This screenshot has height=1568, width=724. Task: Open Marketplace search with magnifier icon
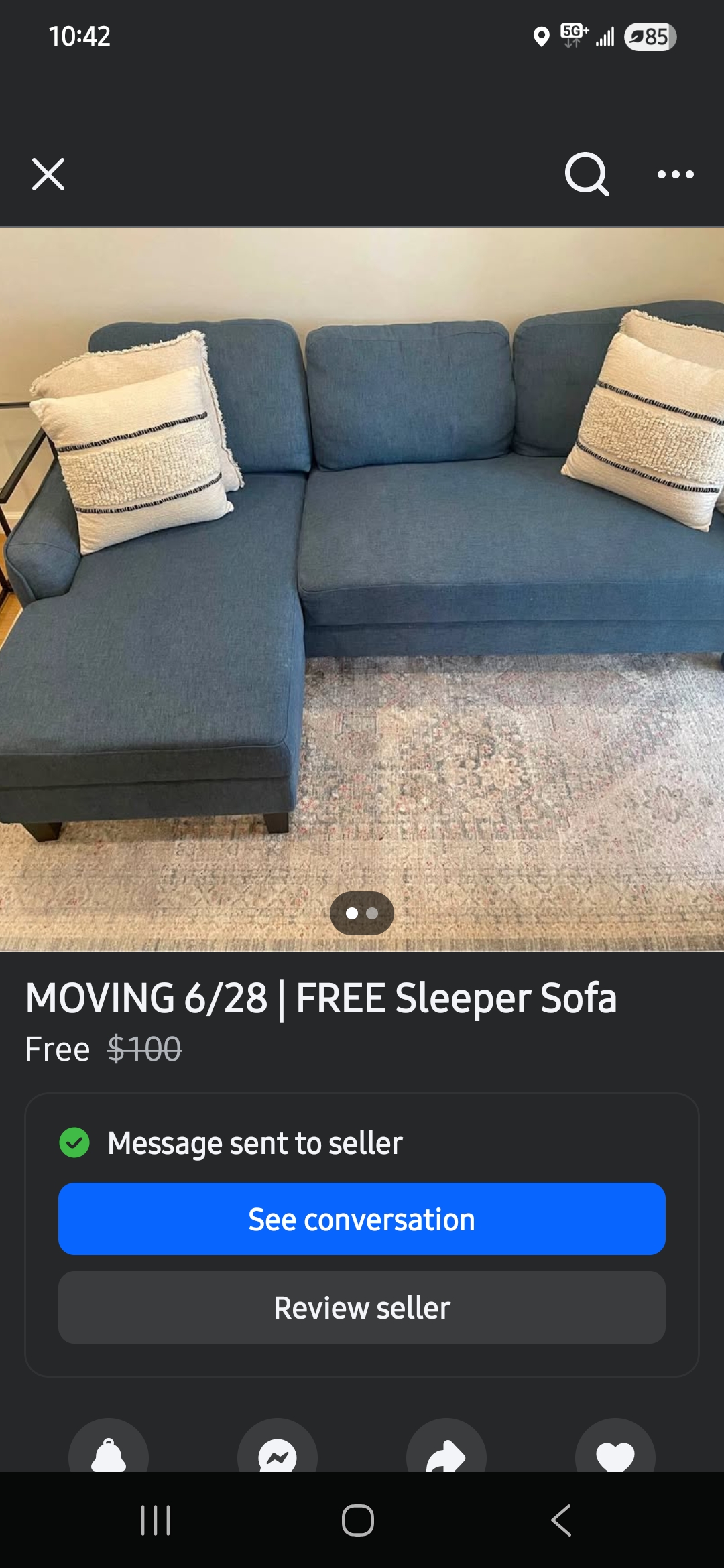click(587, 174)
